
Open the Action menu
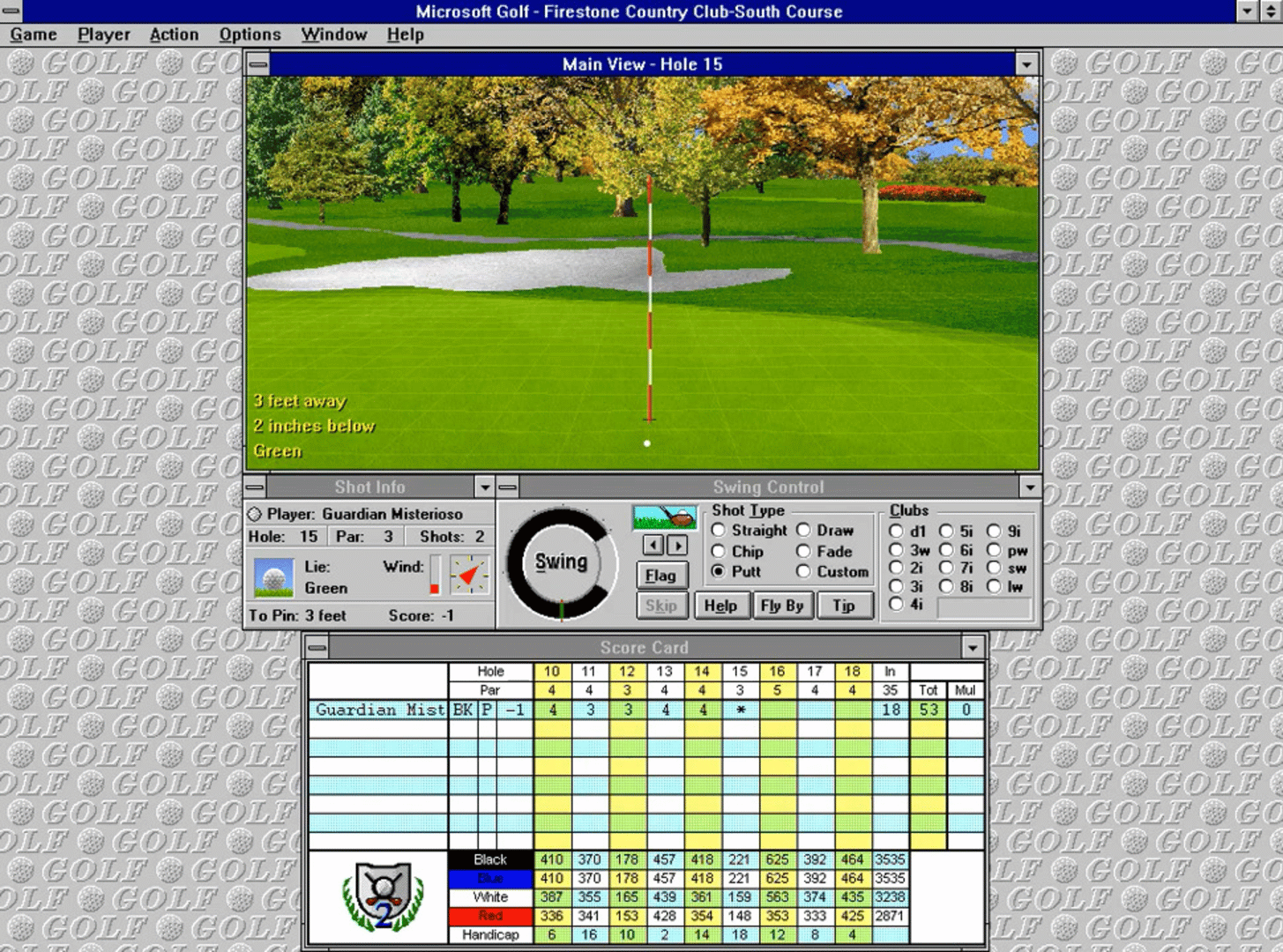click(x=174, y=34)
